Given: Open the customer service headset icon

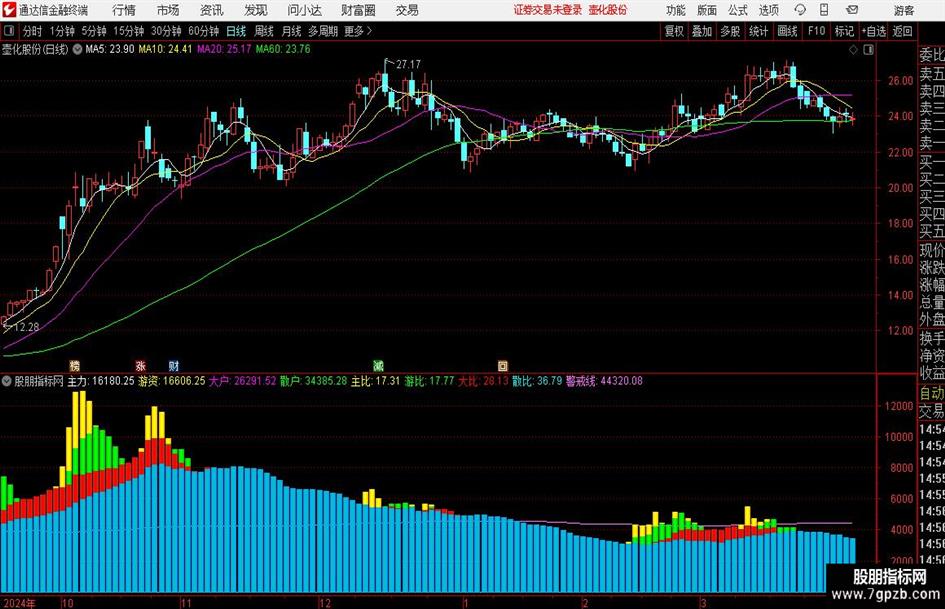Looking at the screenshot, I should [800, 10].
